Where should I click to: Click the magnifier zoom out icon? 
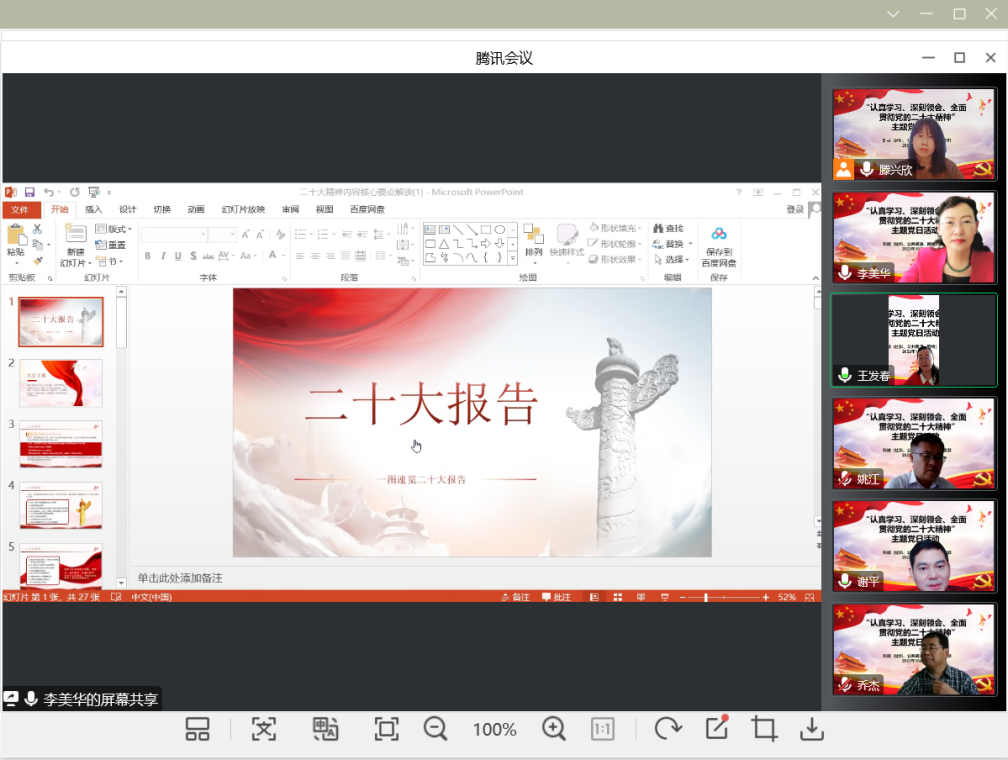coord(435,729)
